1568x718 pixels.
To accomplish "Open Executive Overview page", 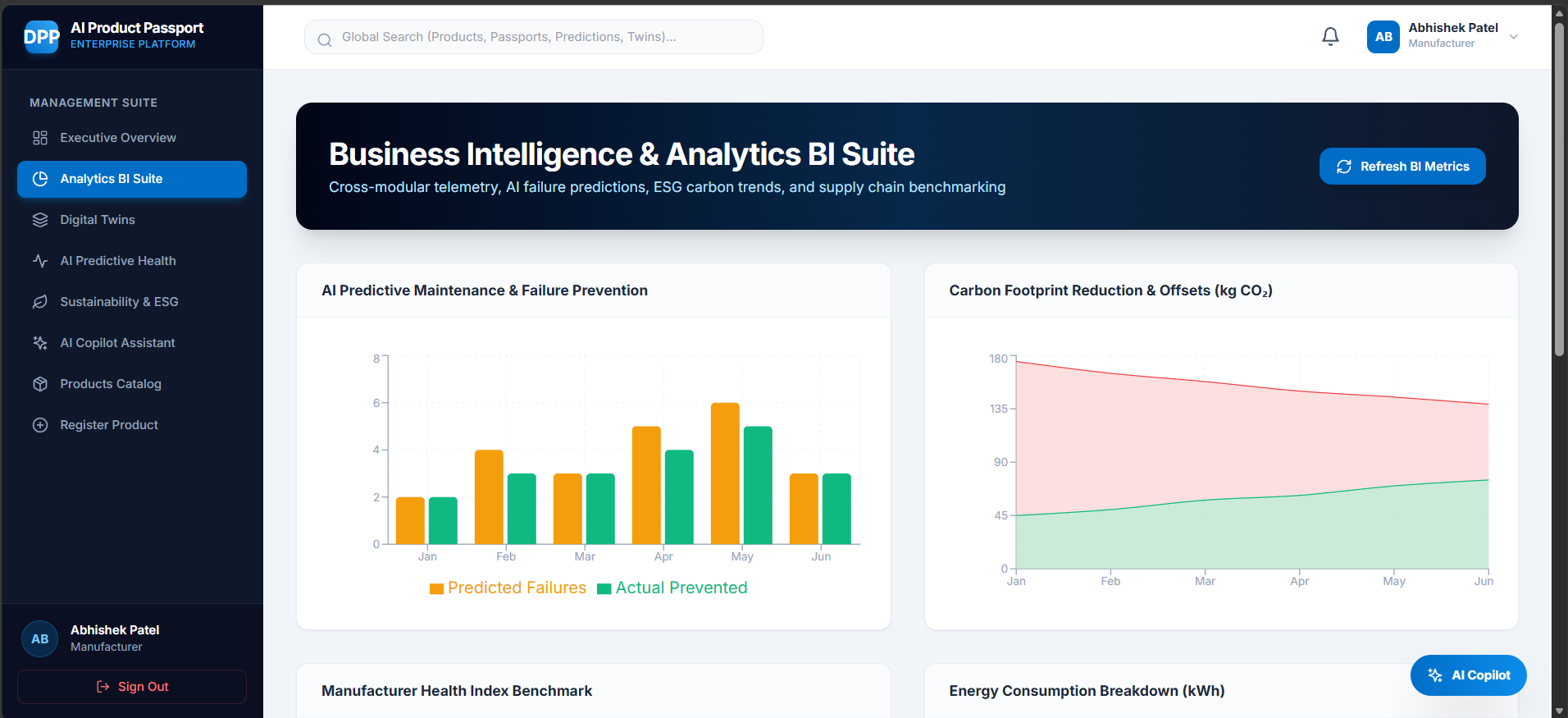I will coord(132,138).
